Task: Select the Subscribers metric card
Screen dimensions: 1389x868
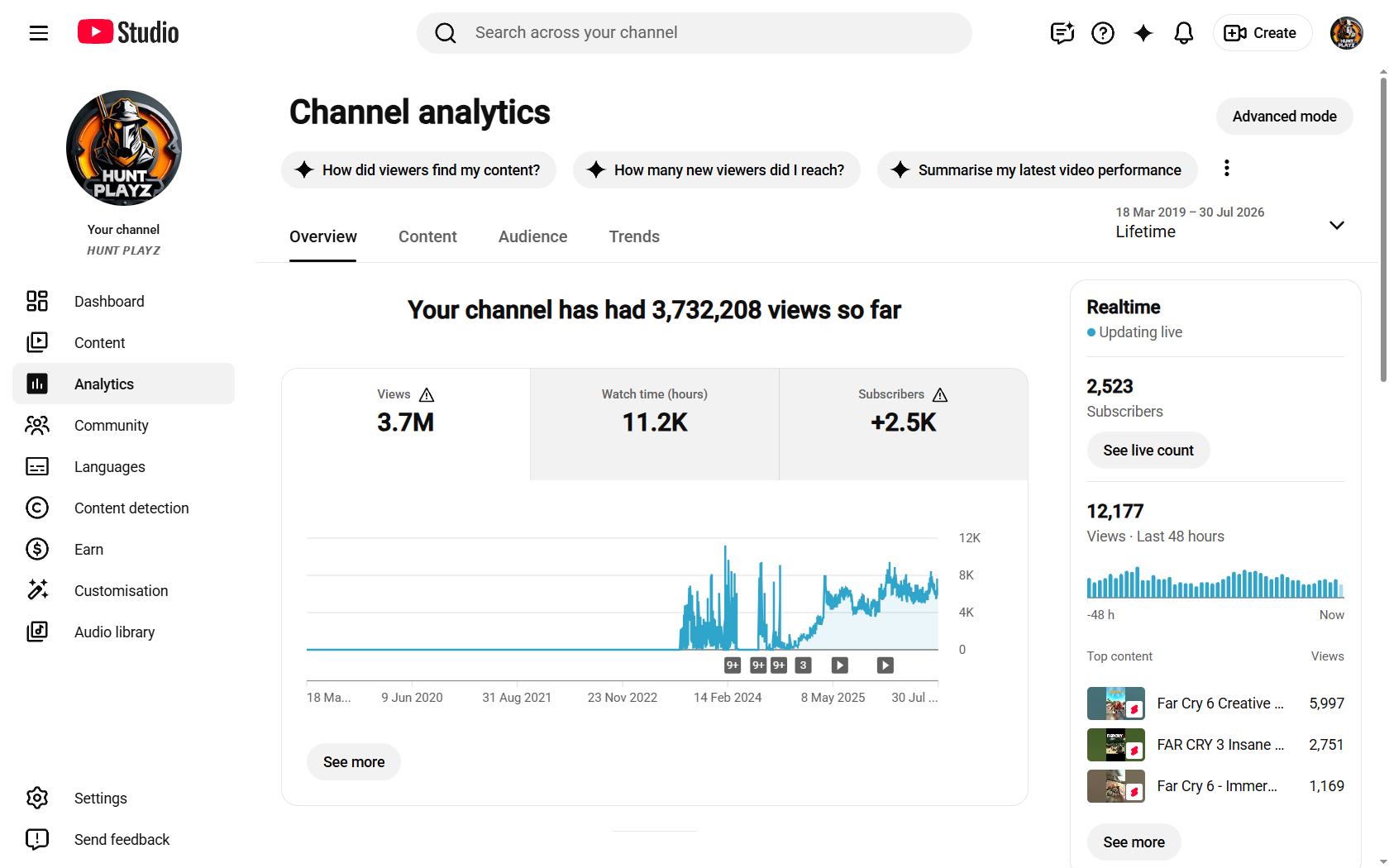Action: 904,424
